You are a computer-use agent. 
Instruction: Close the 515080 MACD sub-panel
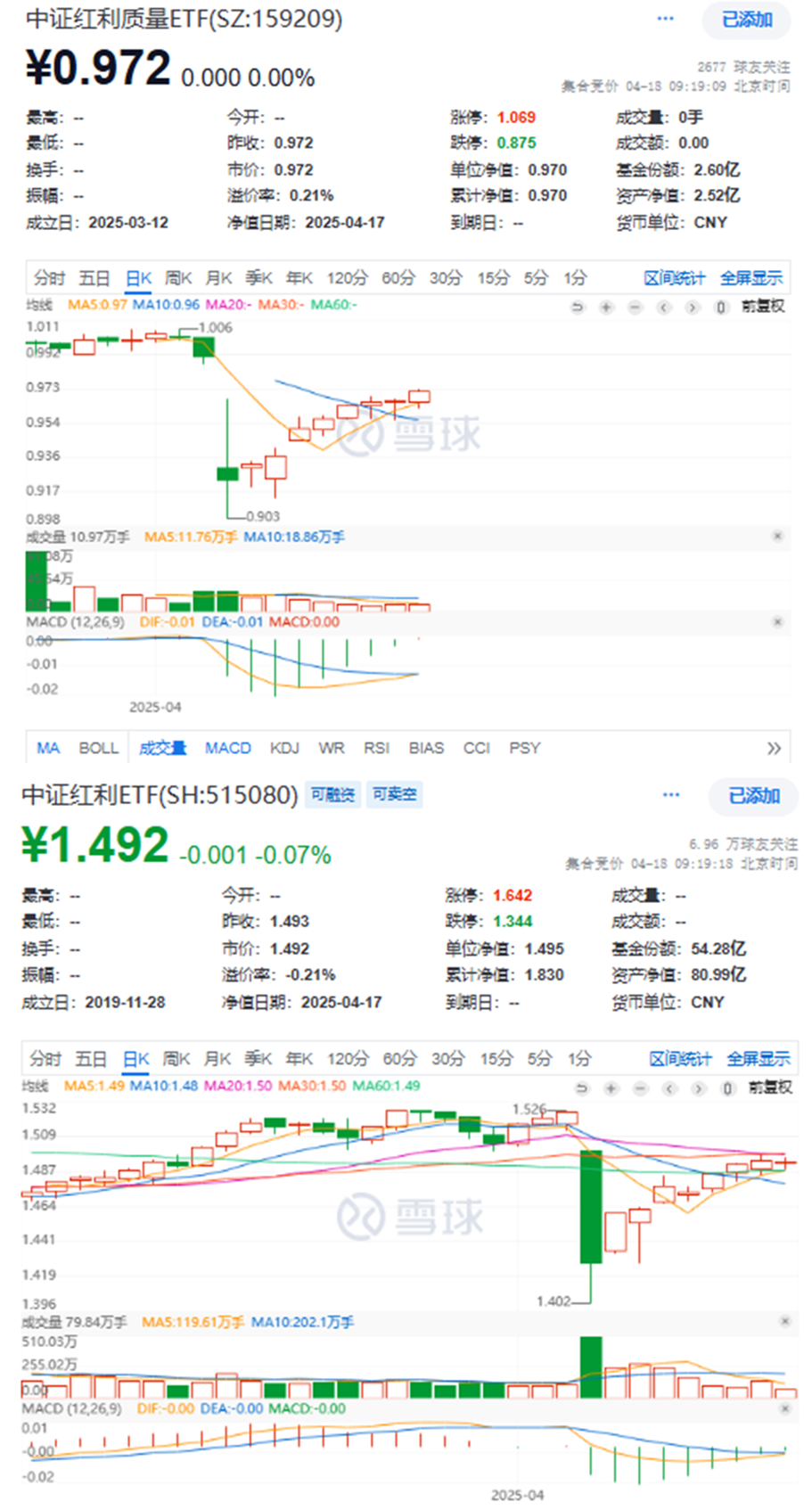tap(784, 1408)
